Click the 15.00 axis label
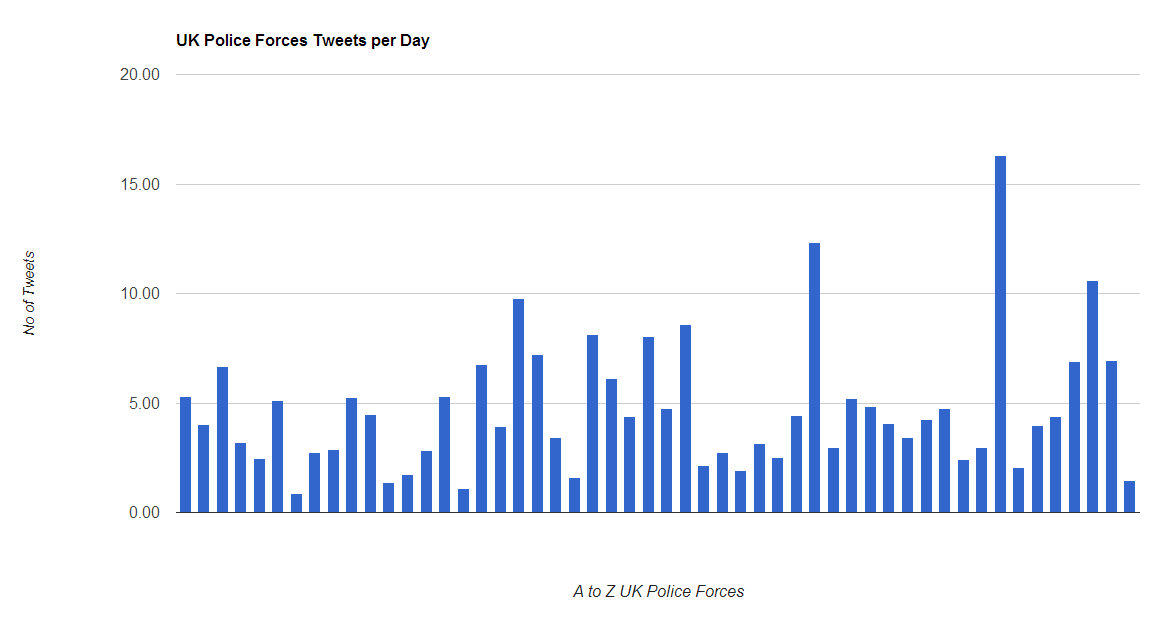 click(x=140, y=184)
